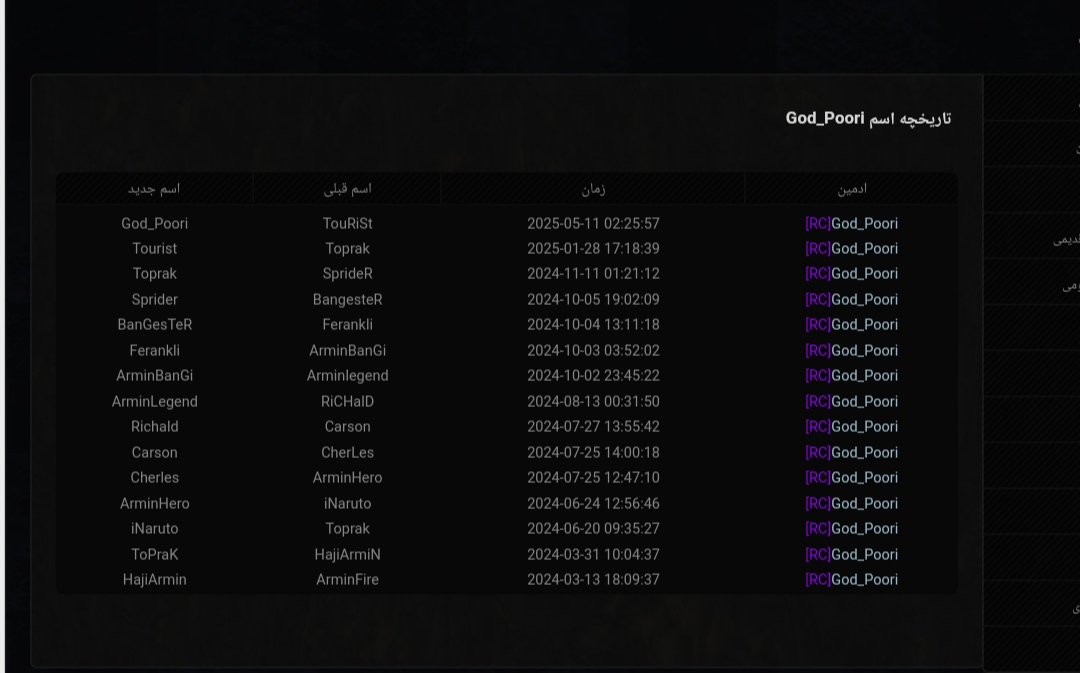Select the new name HajiArmin cell
The image size is (1080, 673).
point(154,580)
